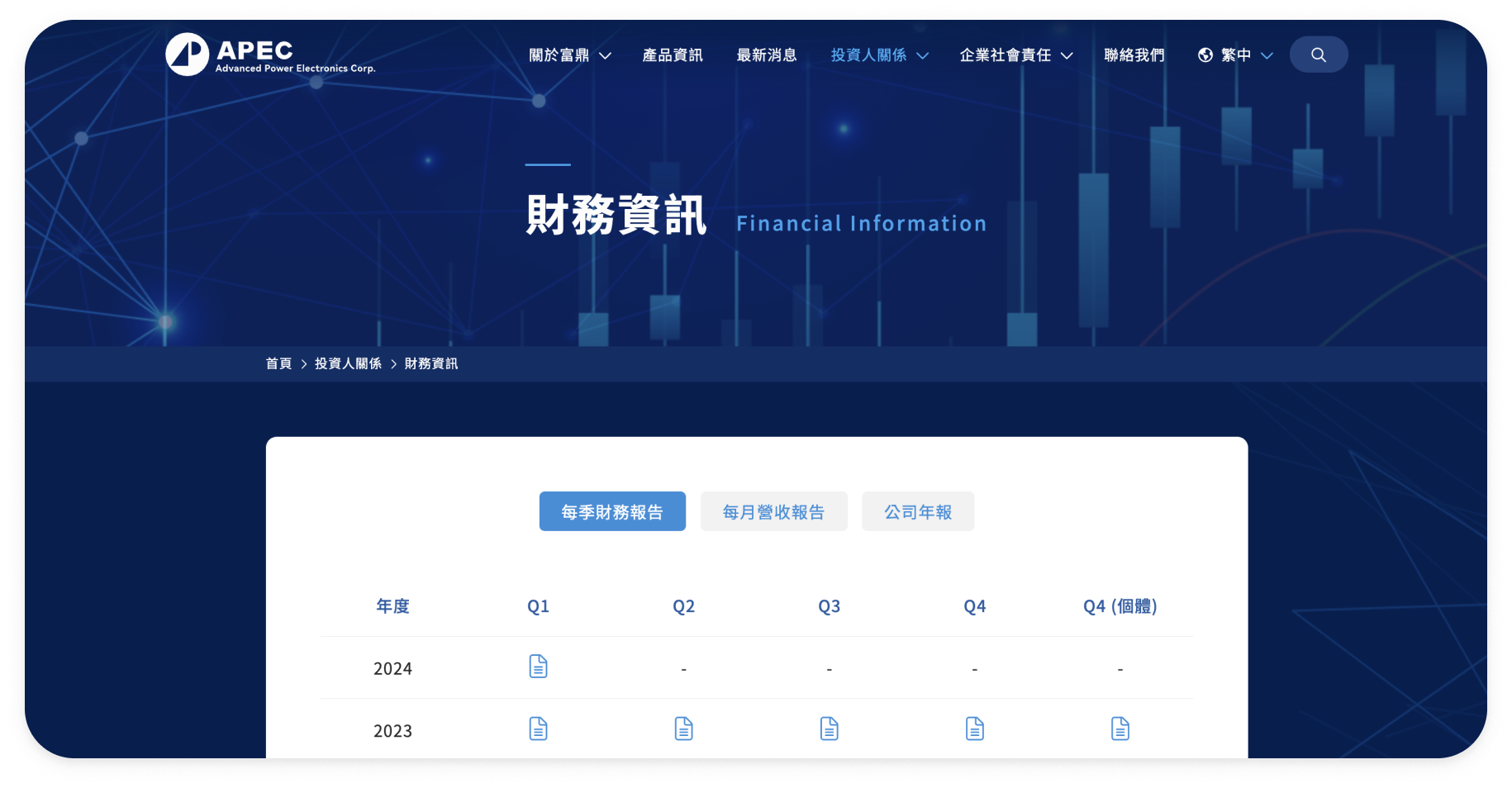Expand the 關於富鼎 dropdown menu

point(569,55)
